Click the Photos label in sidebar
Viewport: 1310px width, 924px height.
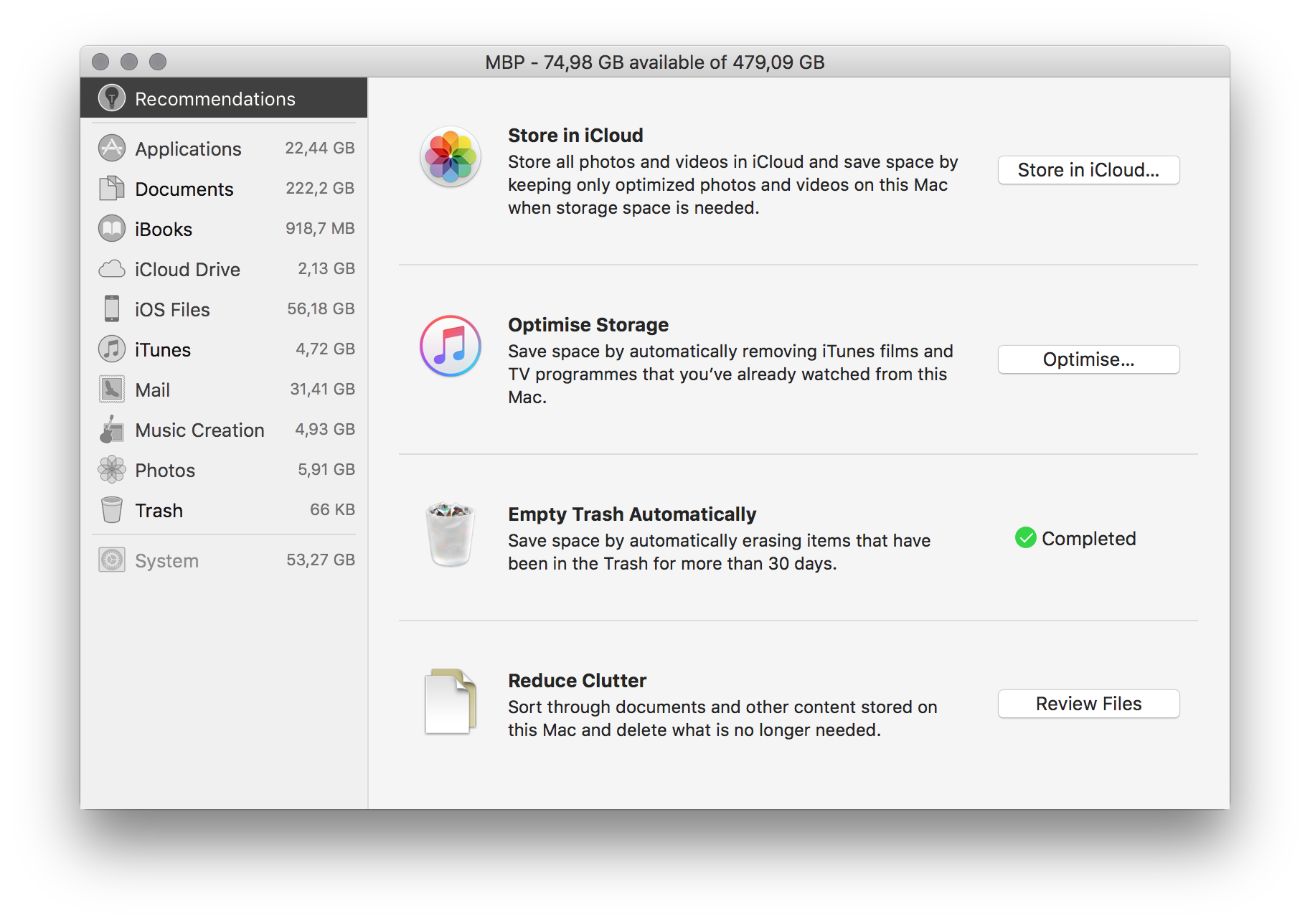(x=165, y=470)
